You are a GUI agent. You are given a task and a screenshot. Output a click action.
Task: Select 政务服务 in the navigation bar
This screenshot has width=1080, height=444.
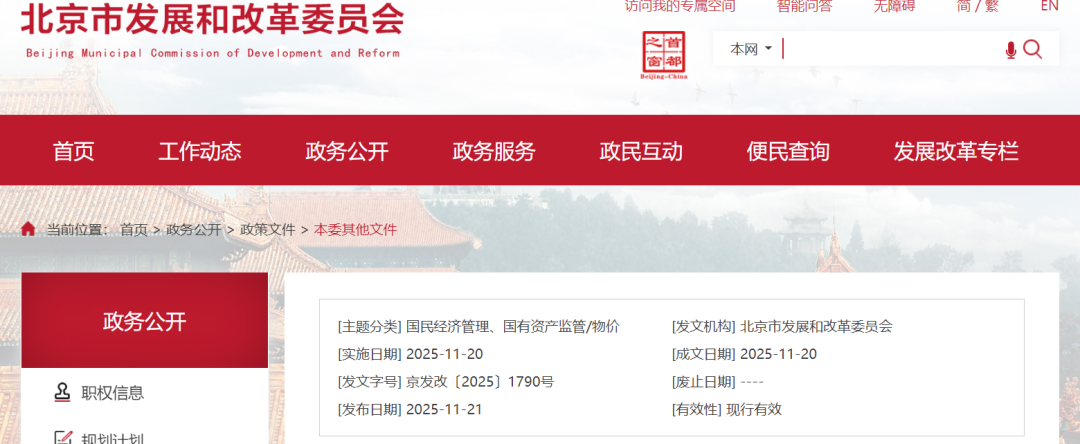click(494, 152)
